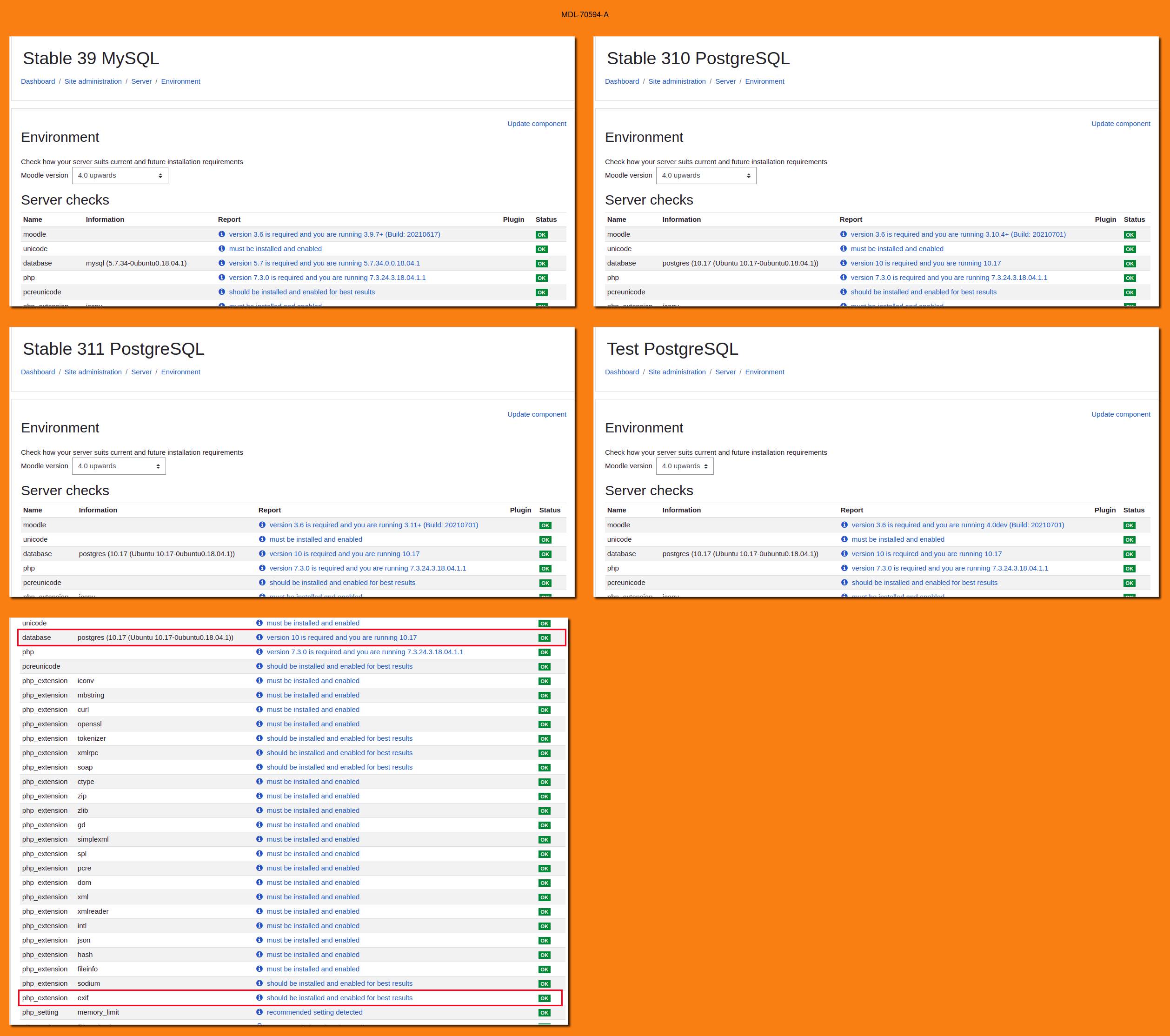Click OK status badge on exif extension row
This screenshot has width=1170, height=1036.
(x=545, y=998)
